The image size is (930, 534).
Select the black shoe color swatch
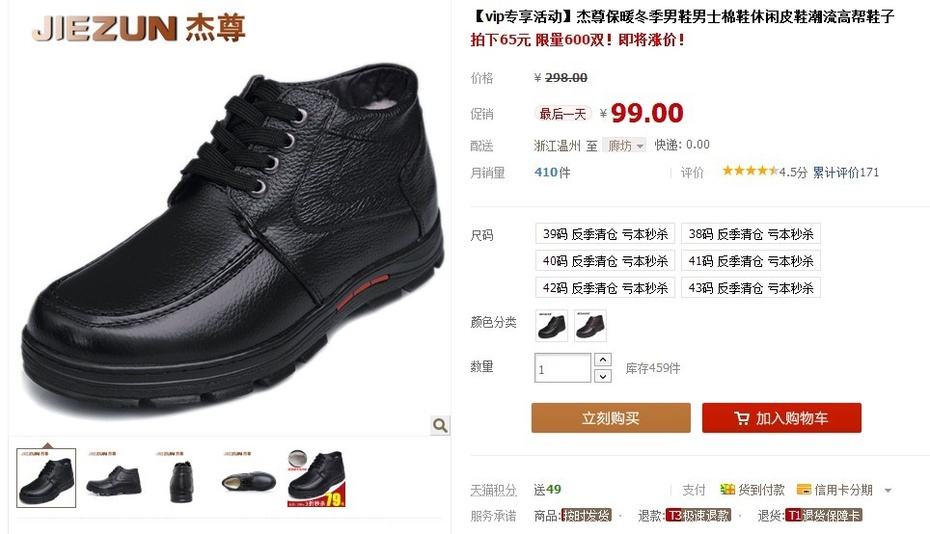pyautogui.click(x=552, y=326)
